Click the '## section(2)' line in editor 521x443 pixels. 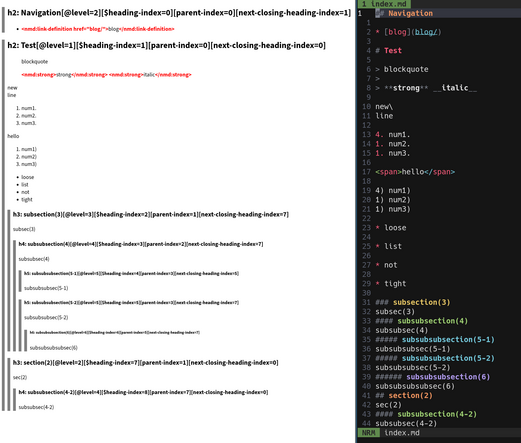click(404, 396)
